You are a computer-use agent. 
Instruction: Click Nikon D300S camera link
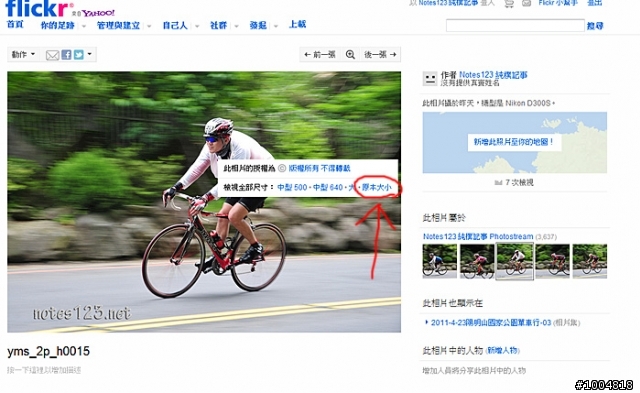click(x=528, y=103)
